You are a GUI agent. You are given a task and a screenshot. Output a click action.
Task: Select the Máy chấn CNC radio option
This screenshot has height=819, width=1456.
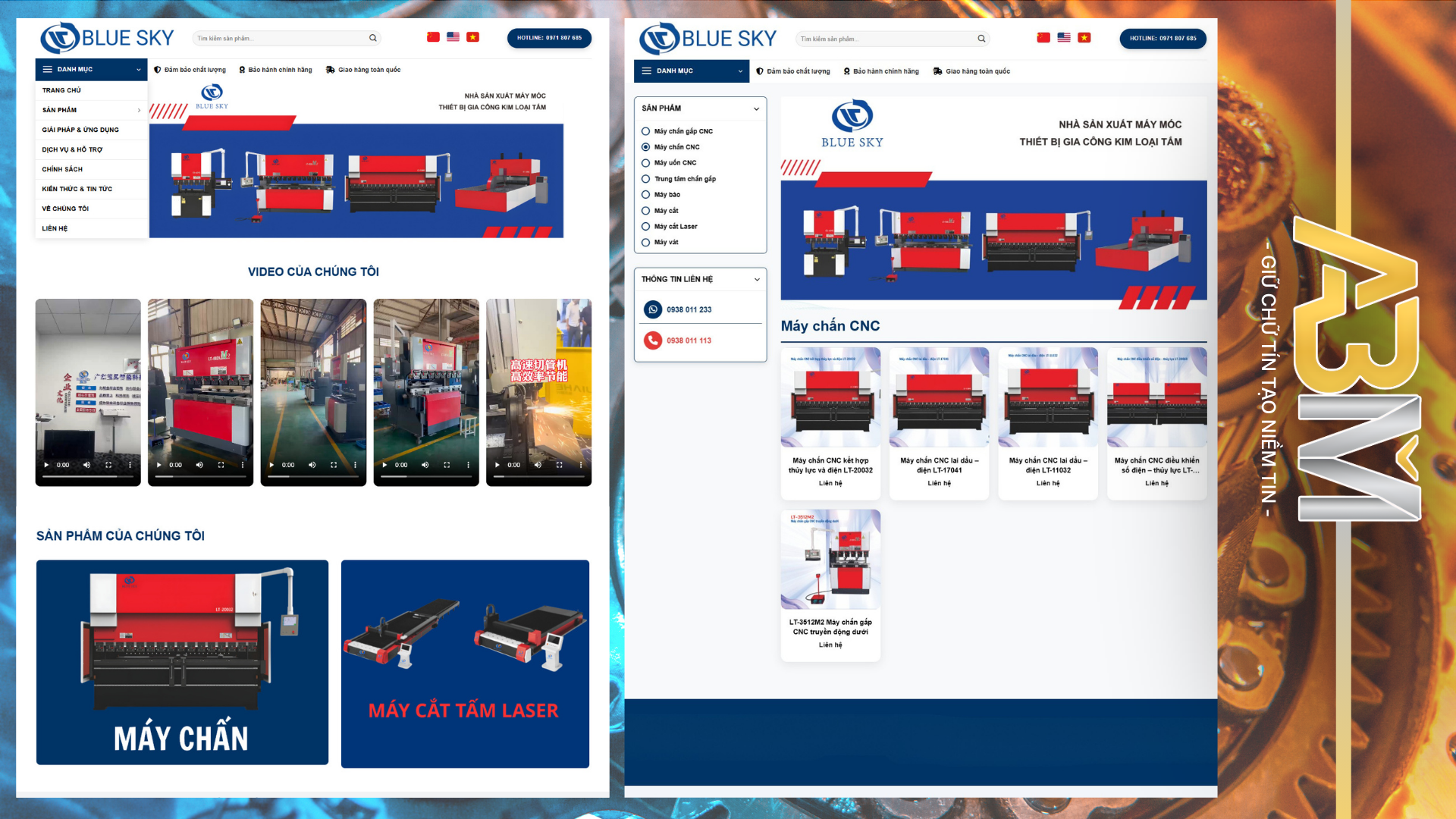(646, 147)
